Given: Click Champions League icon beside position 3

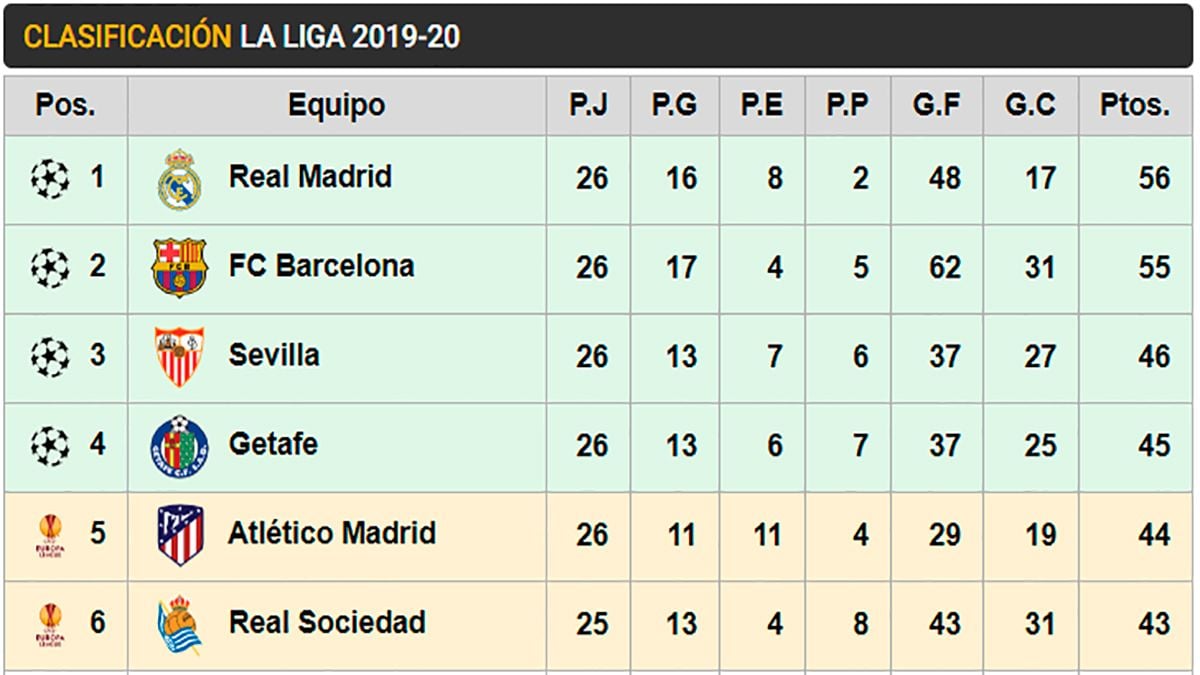Looking at the screenshot, I should 50,357.
